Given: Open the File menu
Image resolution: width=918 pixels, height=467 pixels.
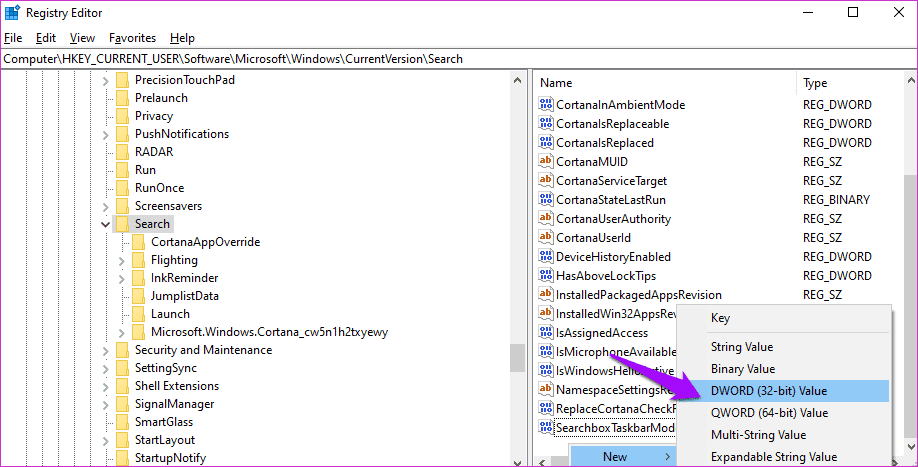Looking at the screenshot, I should point(13,38).
